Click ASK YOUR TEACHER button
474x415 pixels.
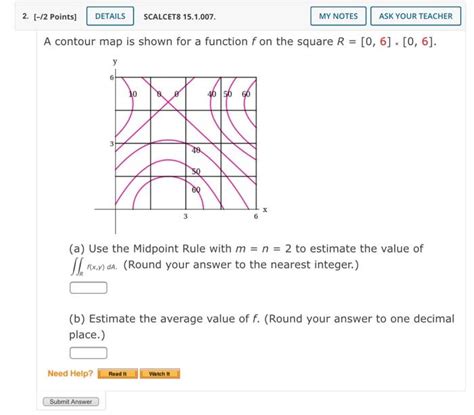[x=416, y=16]
